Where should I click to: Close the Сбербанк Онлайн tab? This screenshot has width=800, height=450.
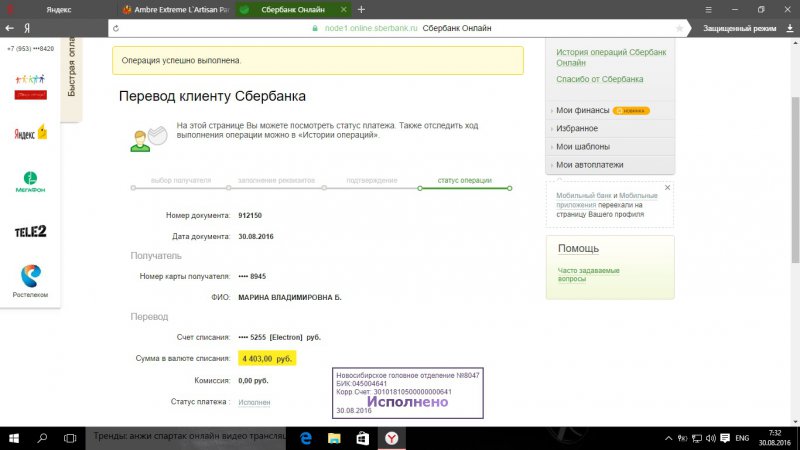343,9
